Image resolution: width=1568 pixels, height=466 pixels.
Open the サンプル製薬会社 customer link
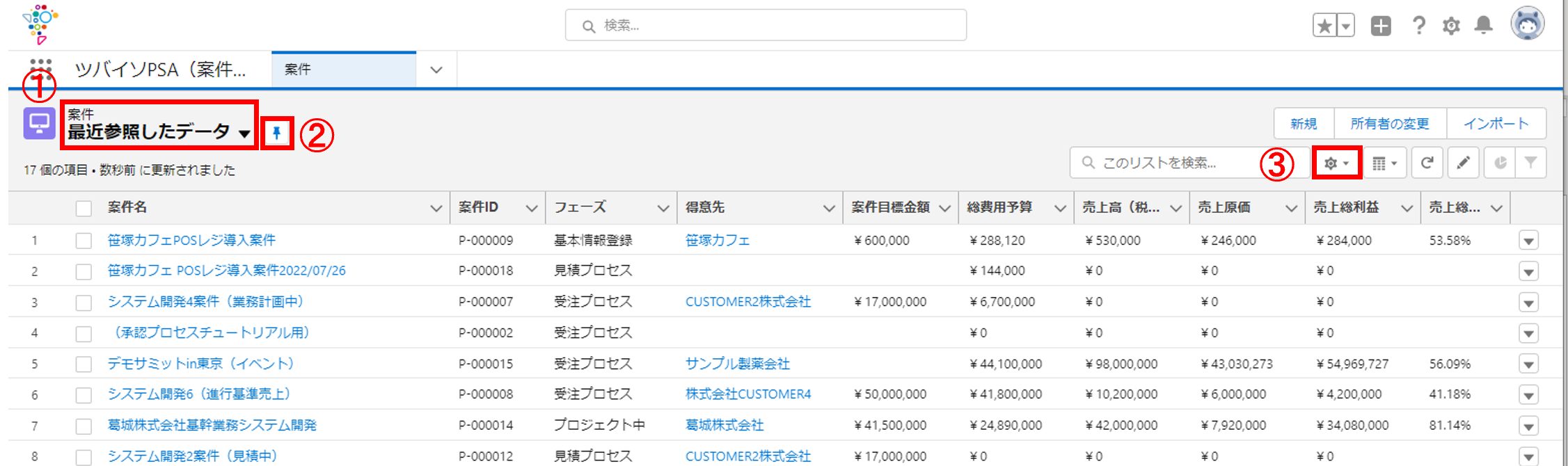pos(738,364)
